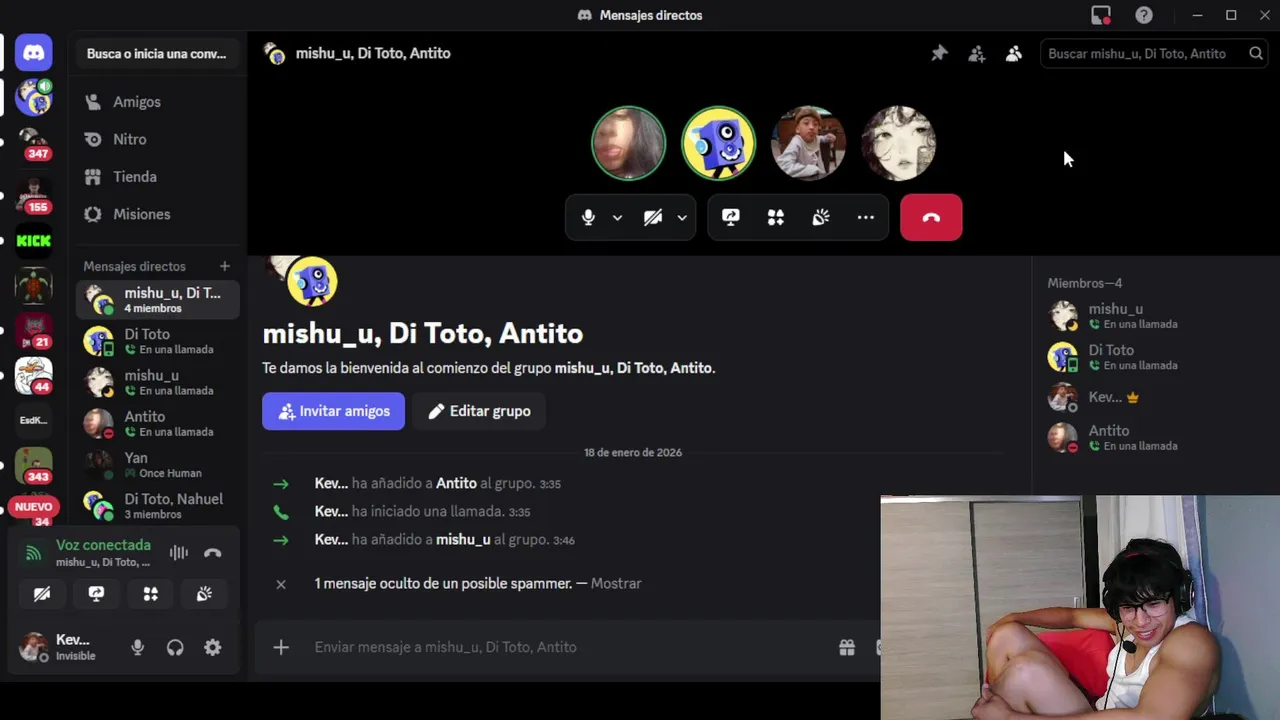Send a gift icon in message bar
The image size is (1280, 720).
click(x=847, y=647)
